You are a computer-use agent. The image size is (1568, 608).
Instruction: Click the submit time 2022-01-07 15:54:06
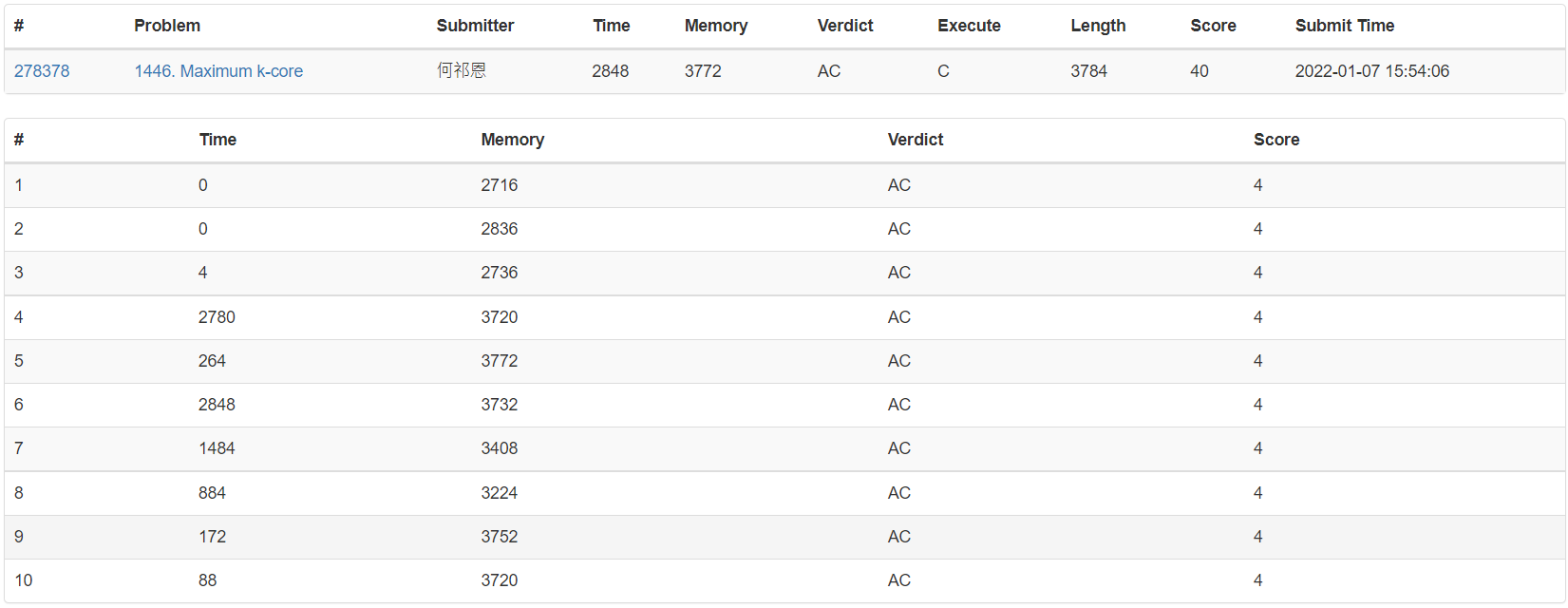pos(1371,71)
